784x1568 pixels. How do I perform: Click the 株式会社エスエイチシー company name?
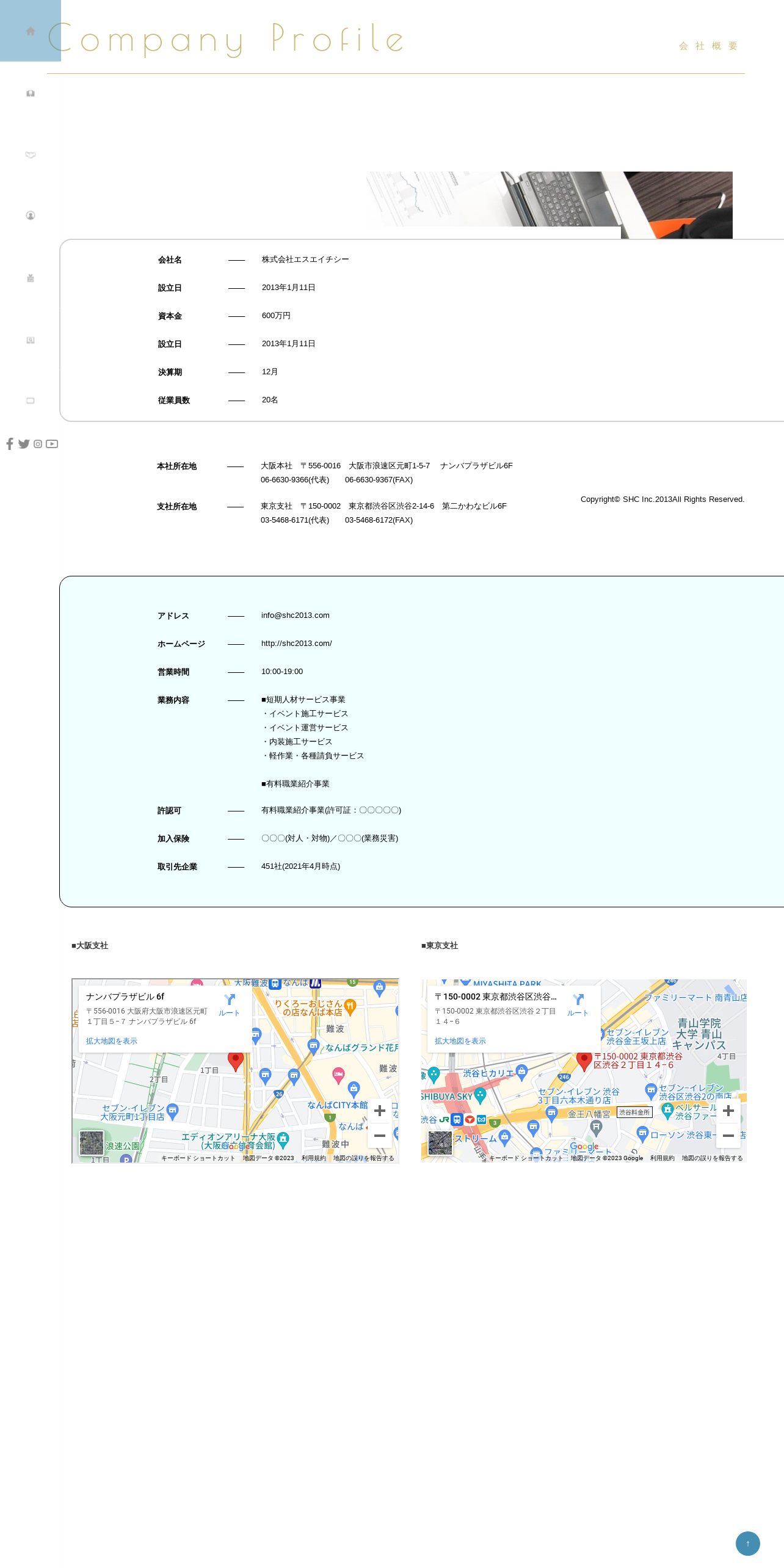[305, 260]
